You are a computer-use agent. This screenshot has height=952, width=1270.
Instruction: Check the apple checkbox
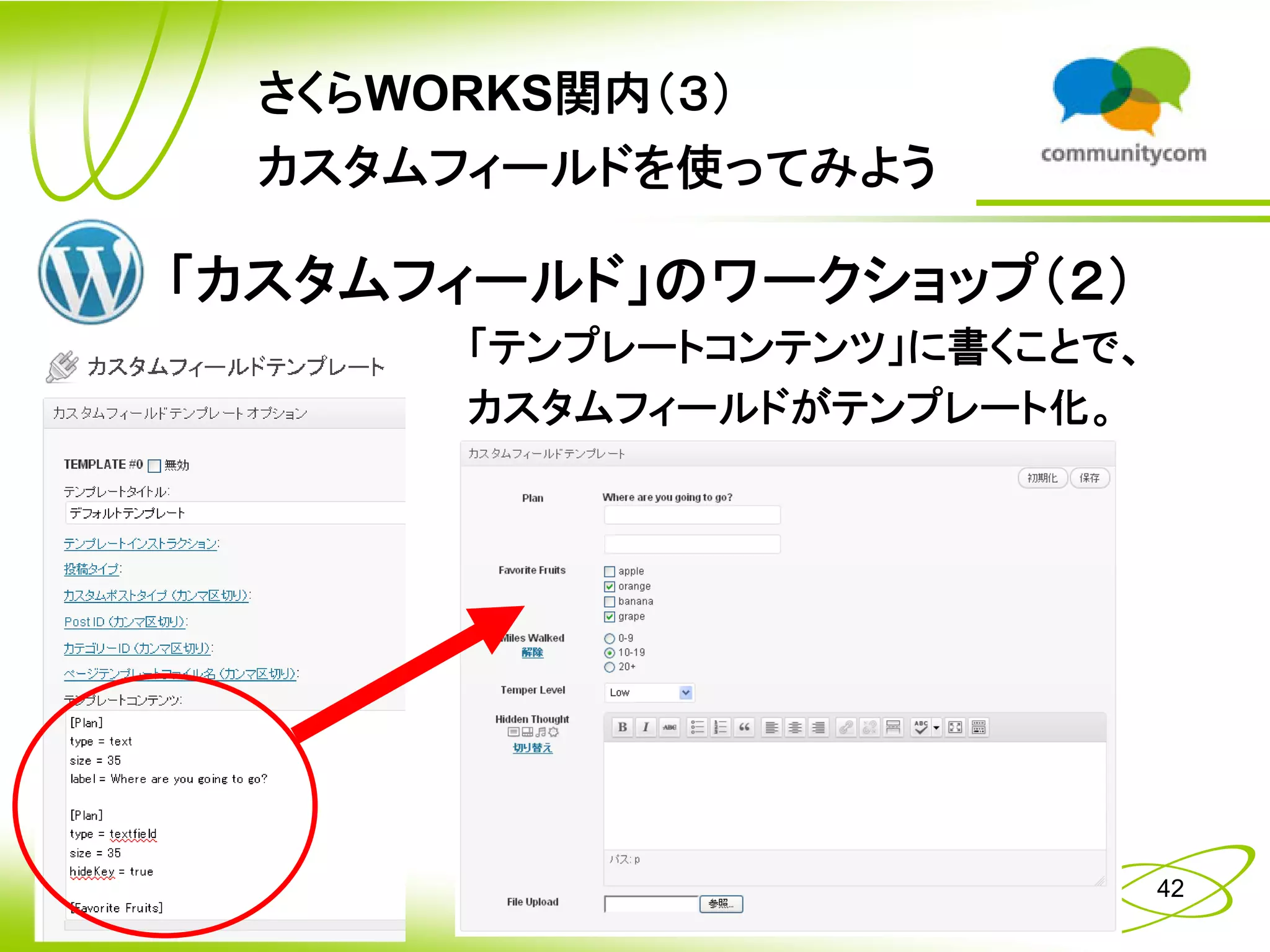coord(610,571)
